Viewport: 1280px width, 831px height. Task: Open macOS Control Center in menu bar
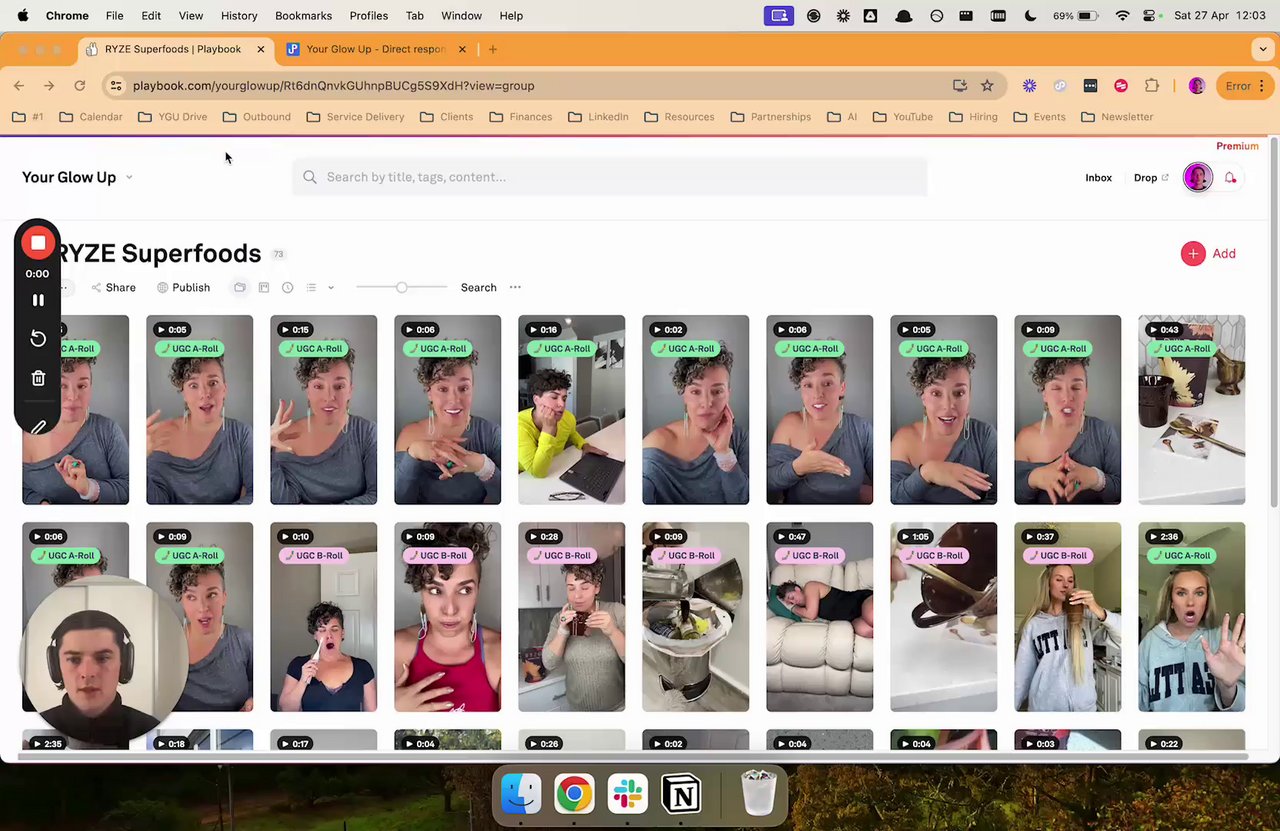(x=1149, y=16)
